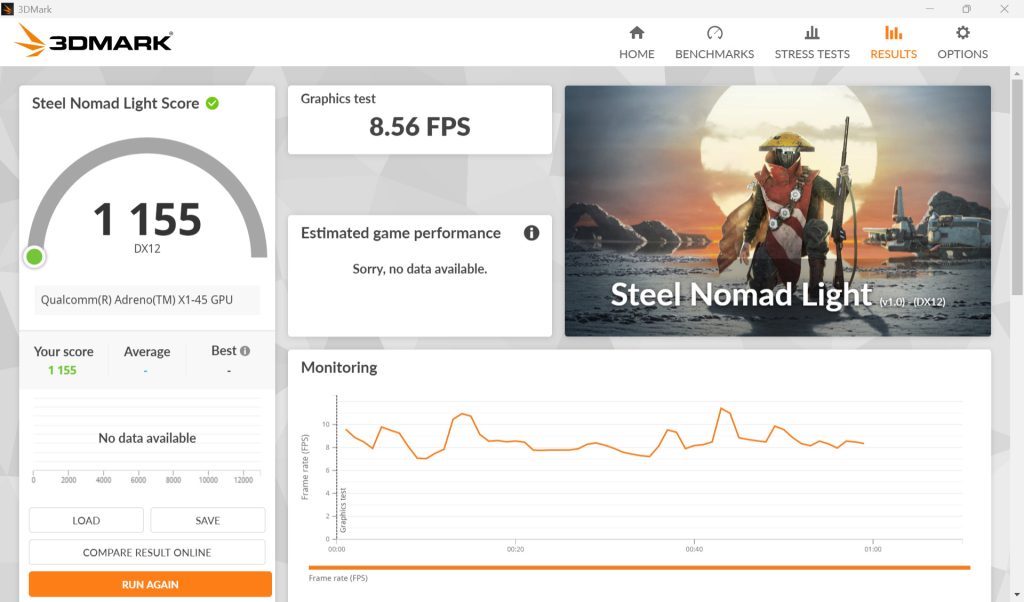Click the Qualcomm Adreno X1-45 GPU label

click(136, 300)
